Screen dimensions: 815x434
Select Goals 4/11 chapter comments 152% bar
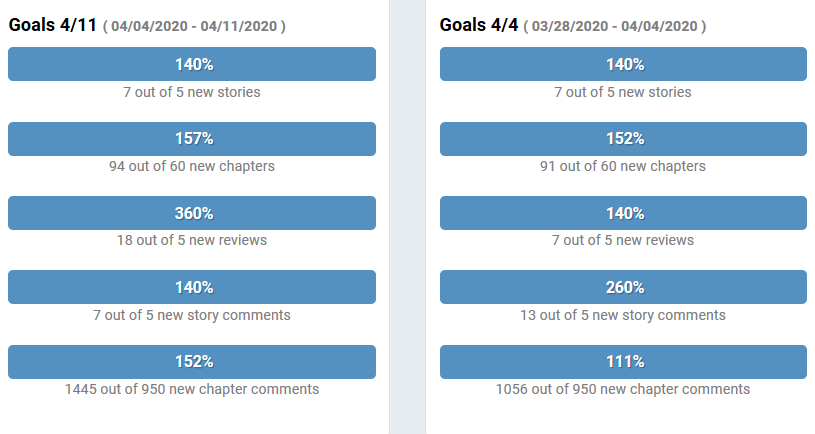click(192, 362)
